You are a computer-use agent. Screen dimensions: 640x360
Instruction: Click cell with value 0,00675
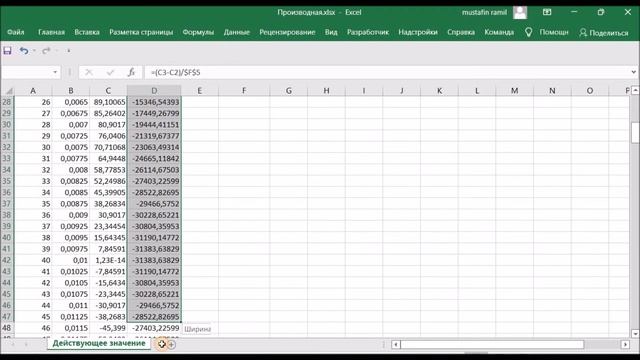[71, 113]
